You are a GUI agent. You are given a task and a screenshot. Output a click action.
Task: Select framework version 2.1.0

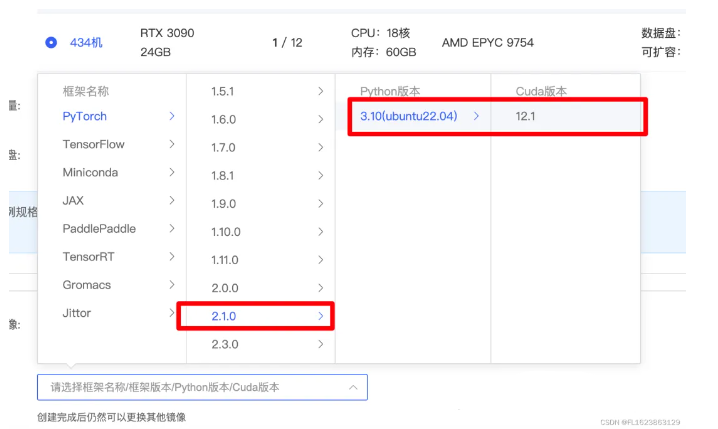[x=224, y=316]
